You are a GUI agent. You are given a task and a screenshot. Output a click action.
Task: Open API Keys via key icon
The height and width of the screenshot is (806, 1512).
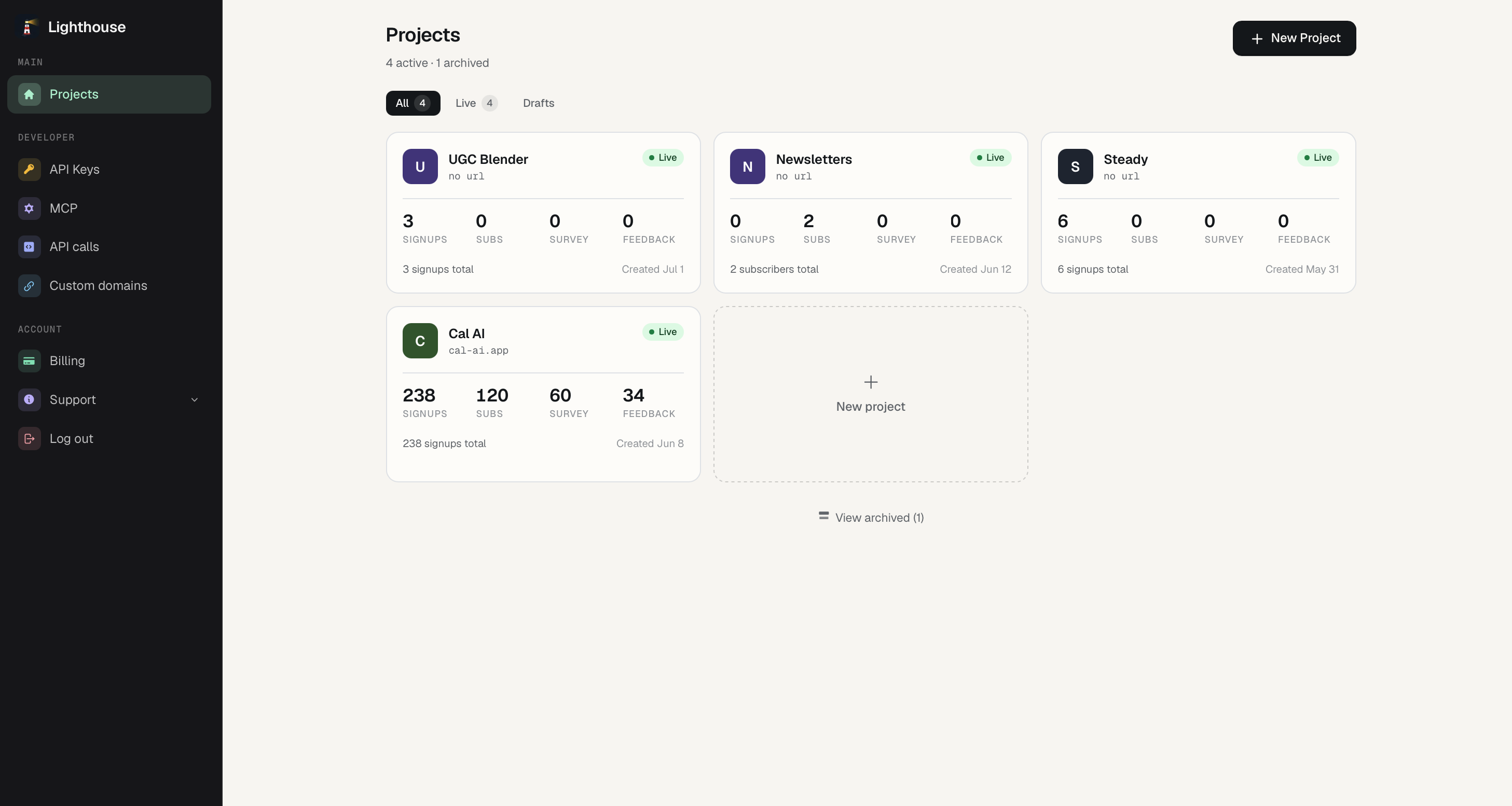(x=29, y=170)
